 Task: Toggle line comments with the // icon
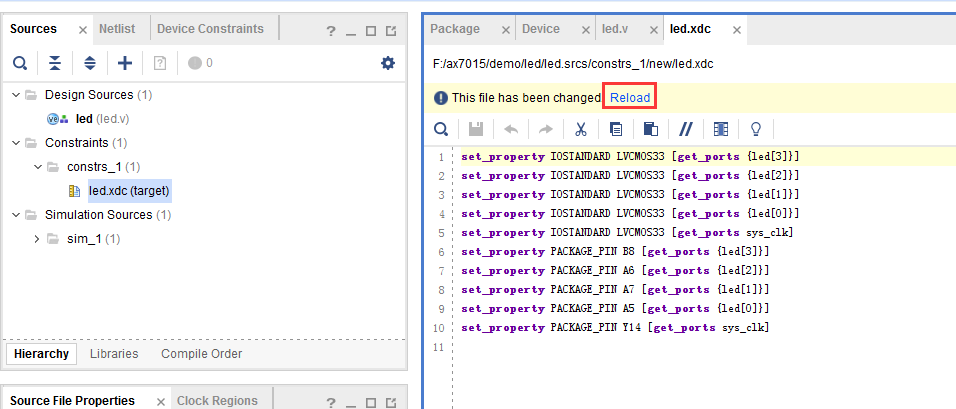click(686, 129)
